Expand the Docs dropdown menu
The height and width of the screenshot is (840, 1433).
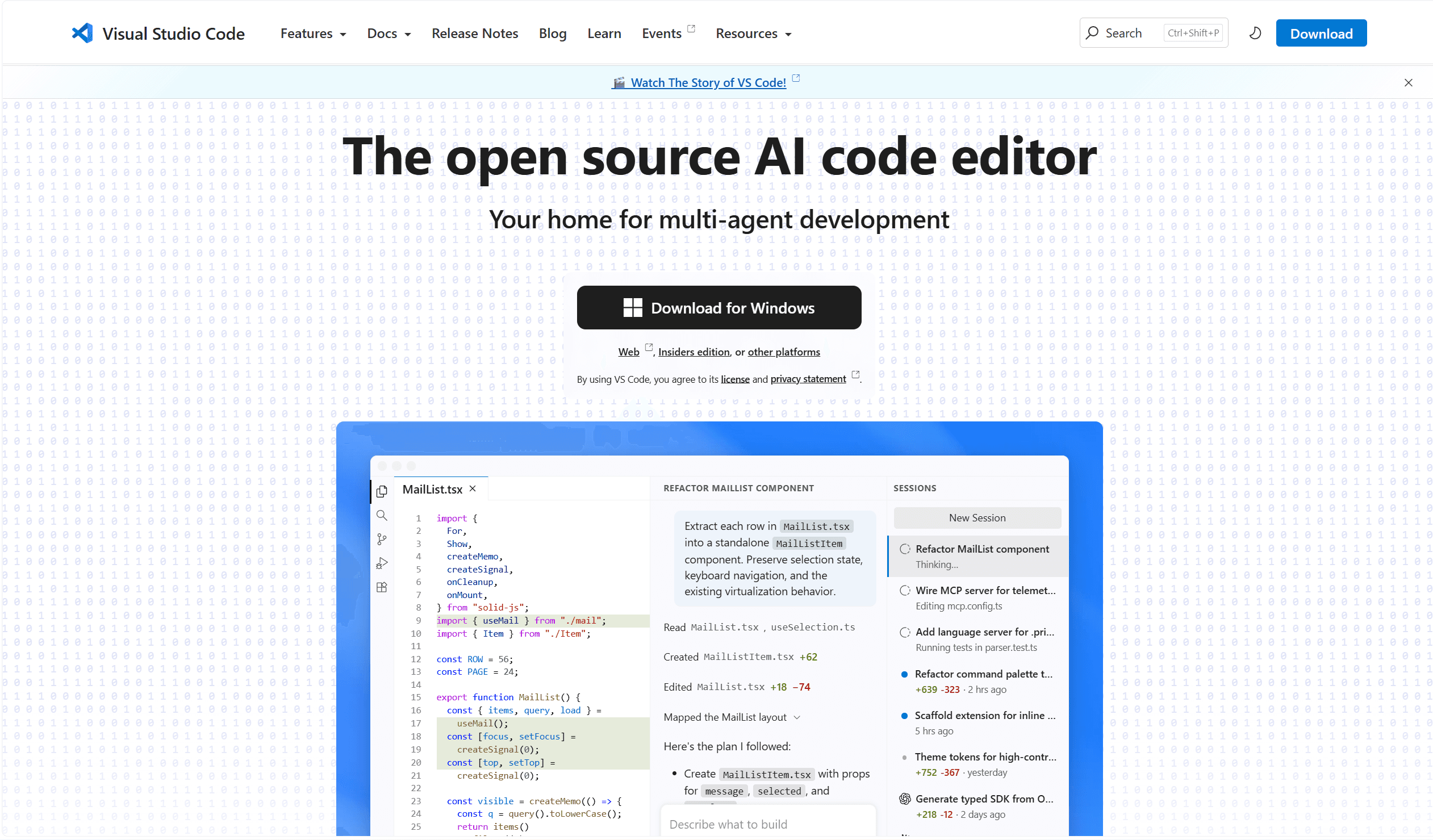coord(389,34)
